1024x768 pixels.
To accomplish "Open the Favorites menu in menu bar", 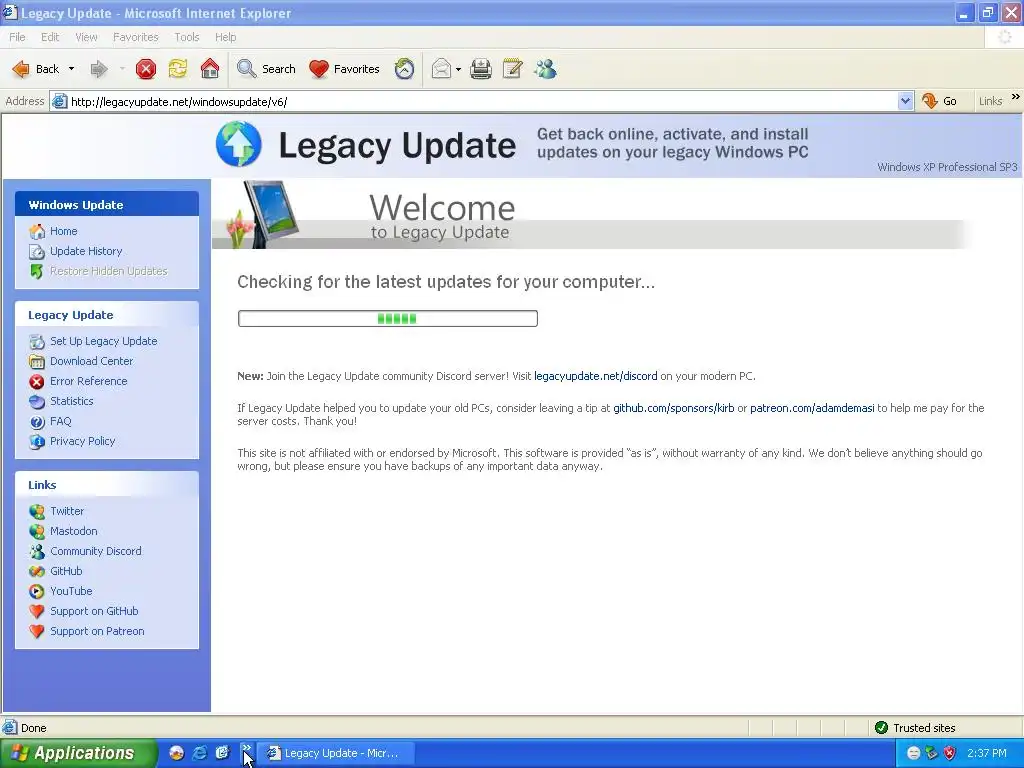I will pyautogui.click(x=136, y=37).
